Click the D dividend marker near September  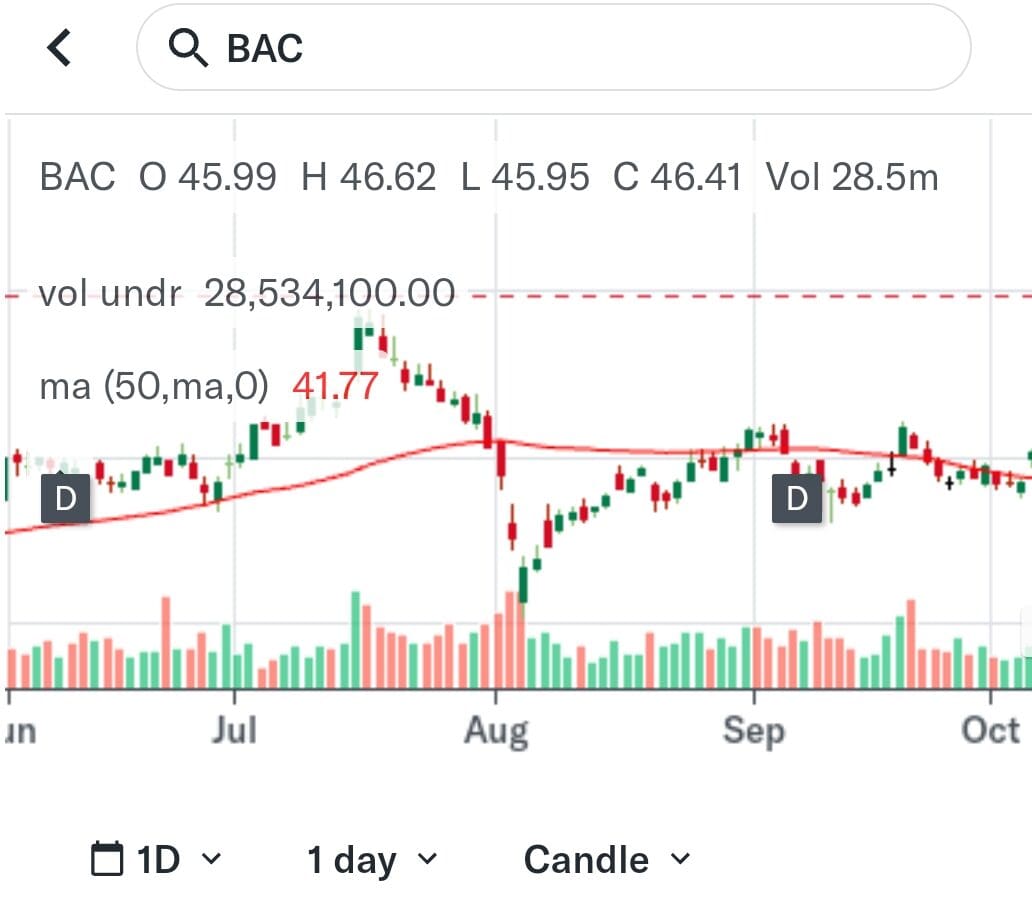[x=797, y=496]
